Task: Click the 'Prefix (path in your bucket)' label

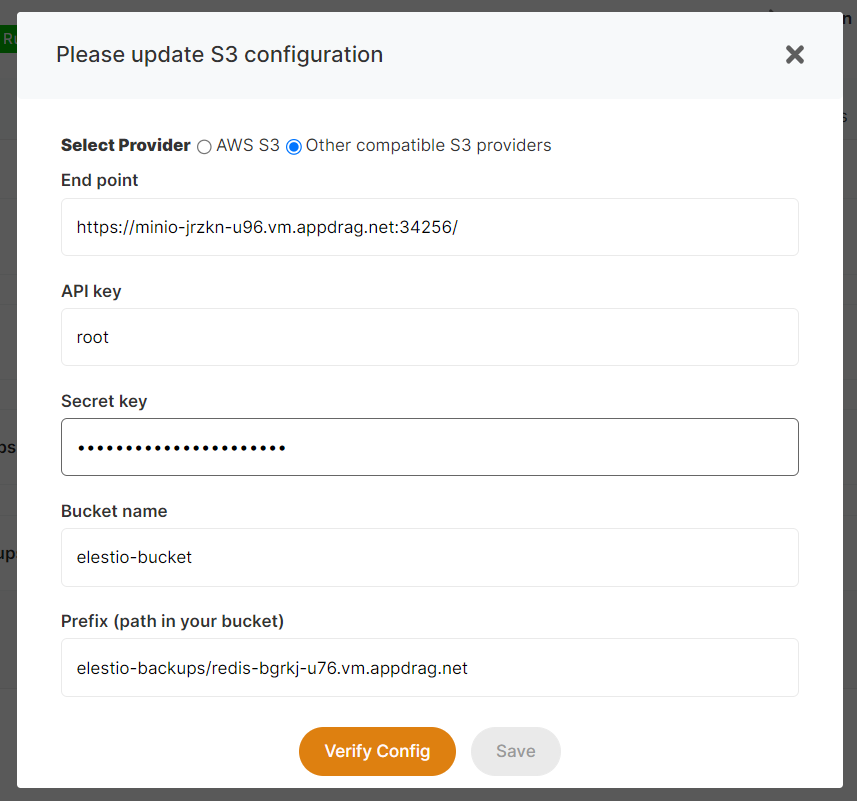Action: pyautogui.click(x=172, y=621)
